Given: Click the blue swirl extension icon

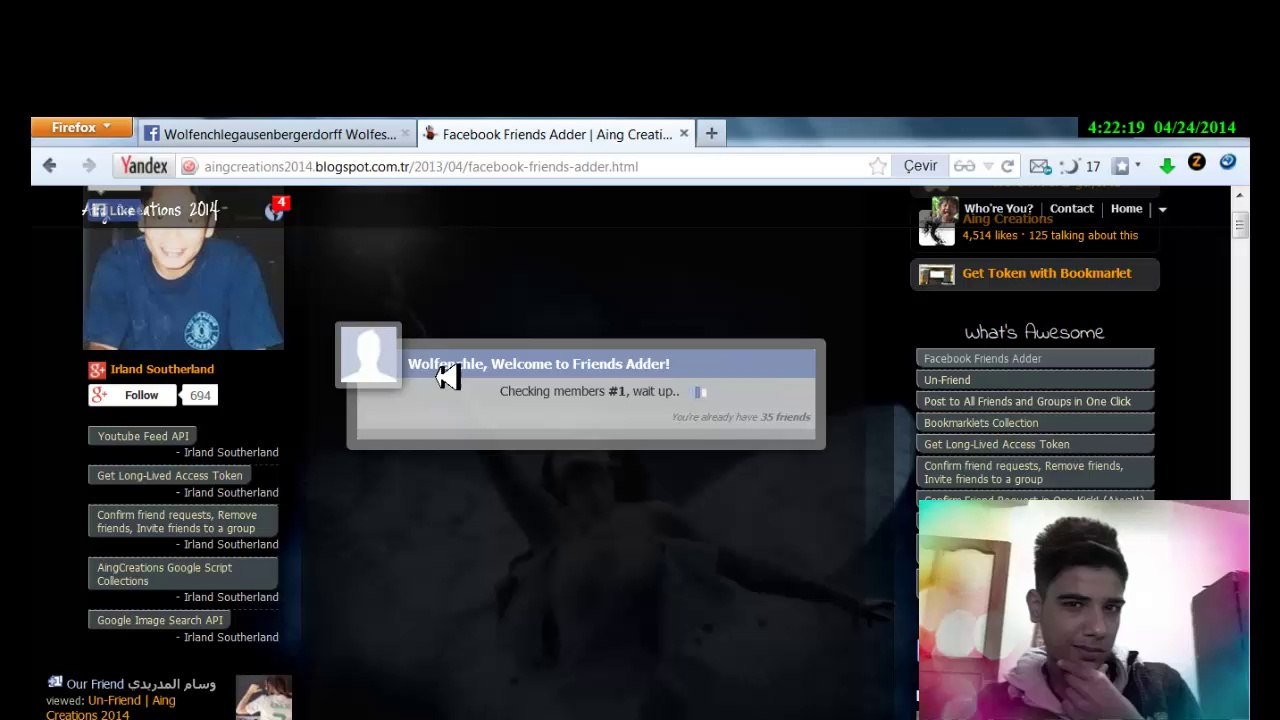Looking at the screenshot, I should coord(1228,162).
